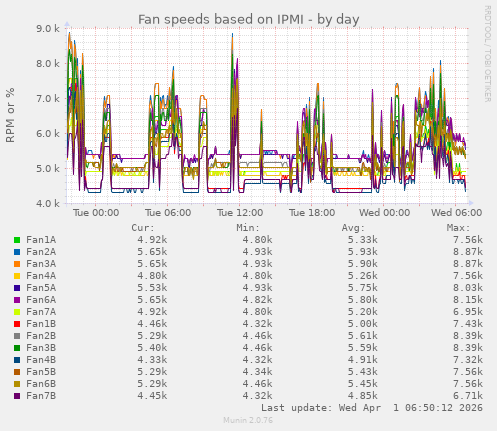Click the 'RPM or %' vertical axis title

[x=10, y=115]
